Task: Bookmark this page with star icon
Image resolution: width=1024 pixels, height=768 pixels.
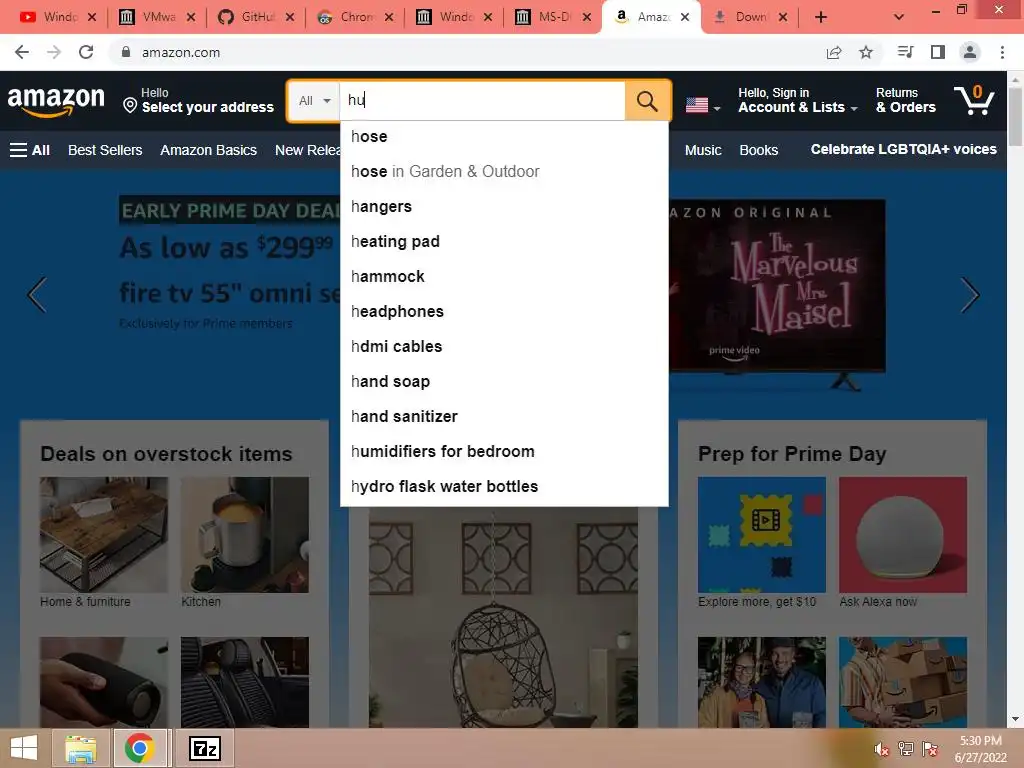Action: pyautogui.click(x=866, y=52)
